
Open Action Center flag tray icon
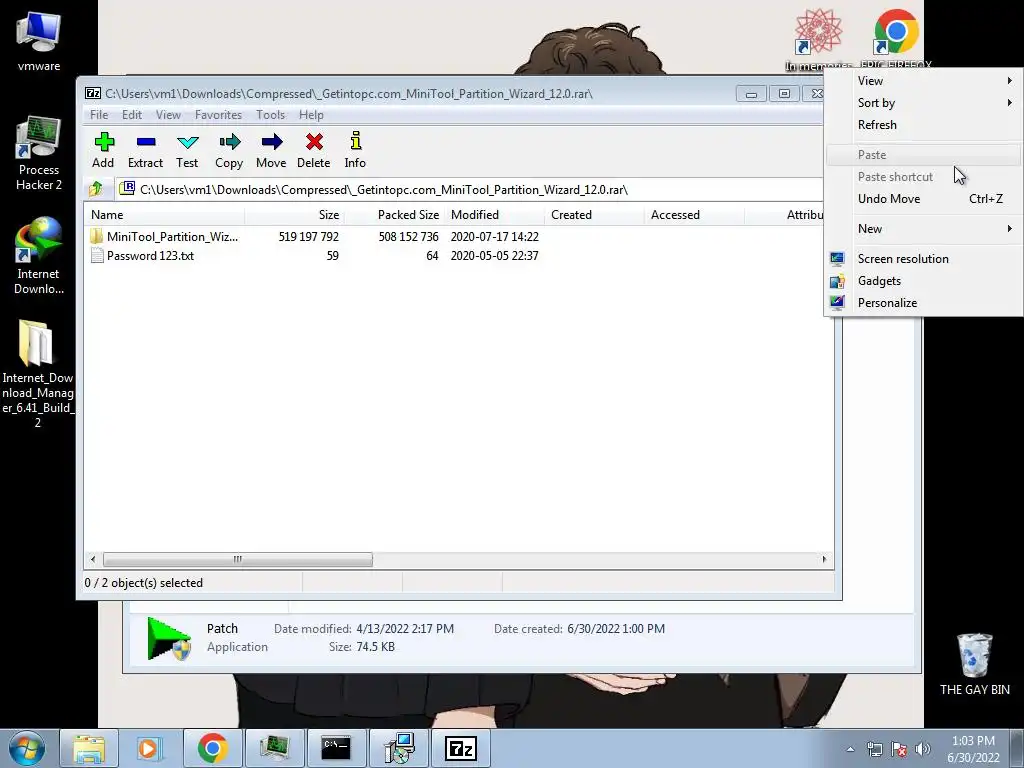click(x=899, y=749)
